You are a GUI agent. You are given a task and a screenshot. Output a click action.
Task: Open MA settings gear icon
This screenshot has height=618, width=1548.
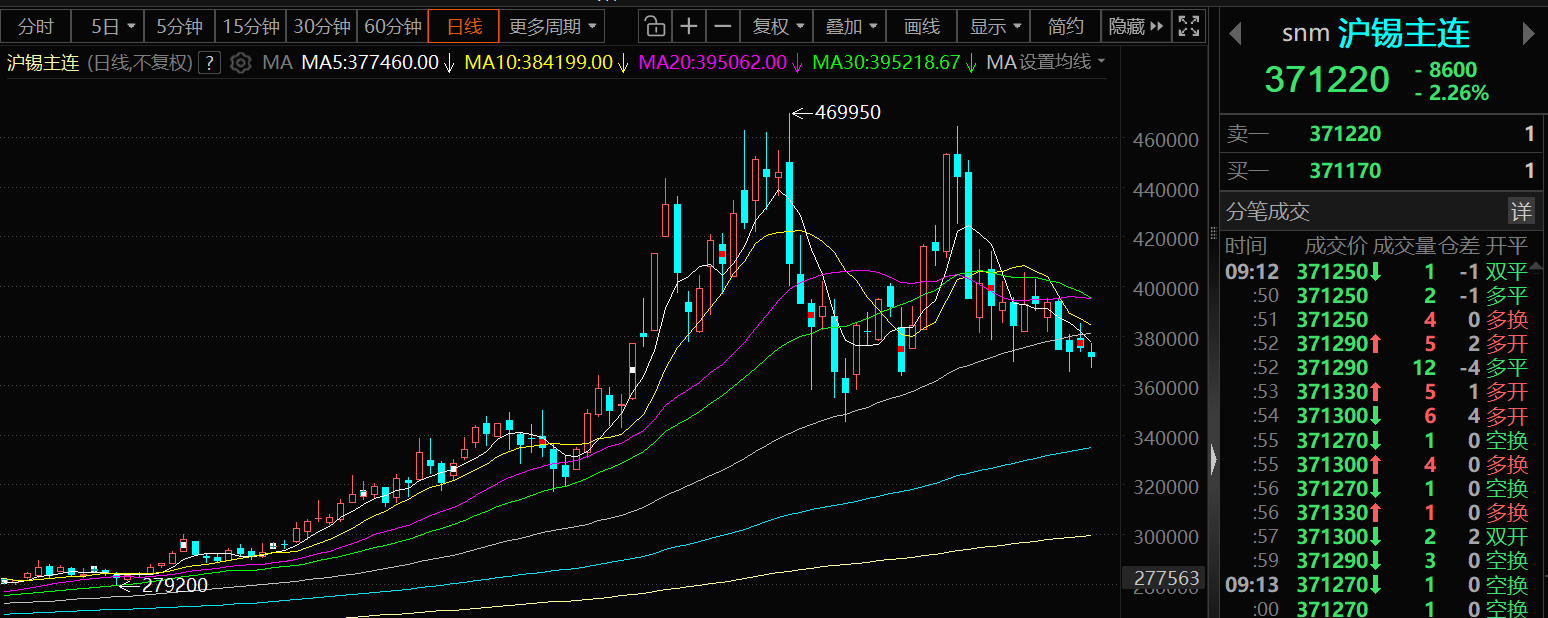[x=240, y=63]
